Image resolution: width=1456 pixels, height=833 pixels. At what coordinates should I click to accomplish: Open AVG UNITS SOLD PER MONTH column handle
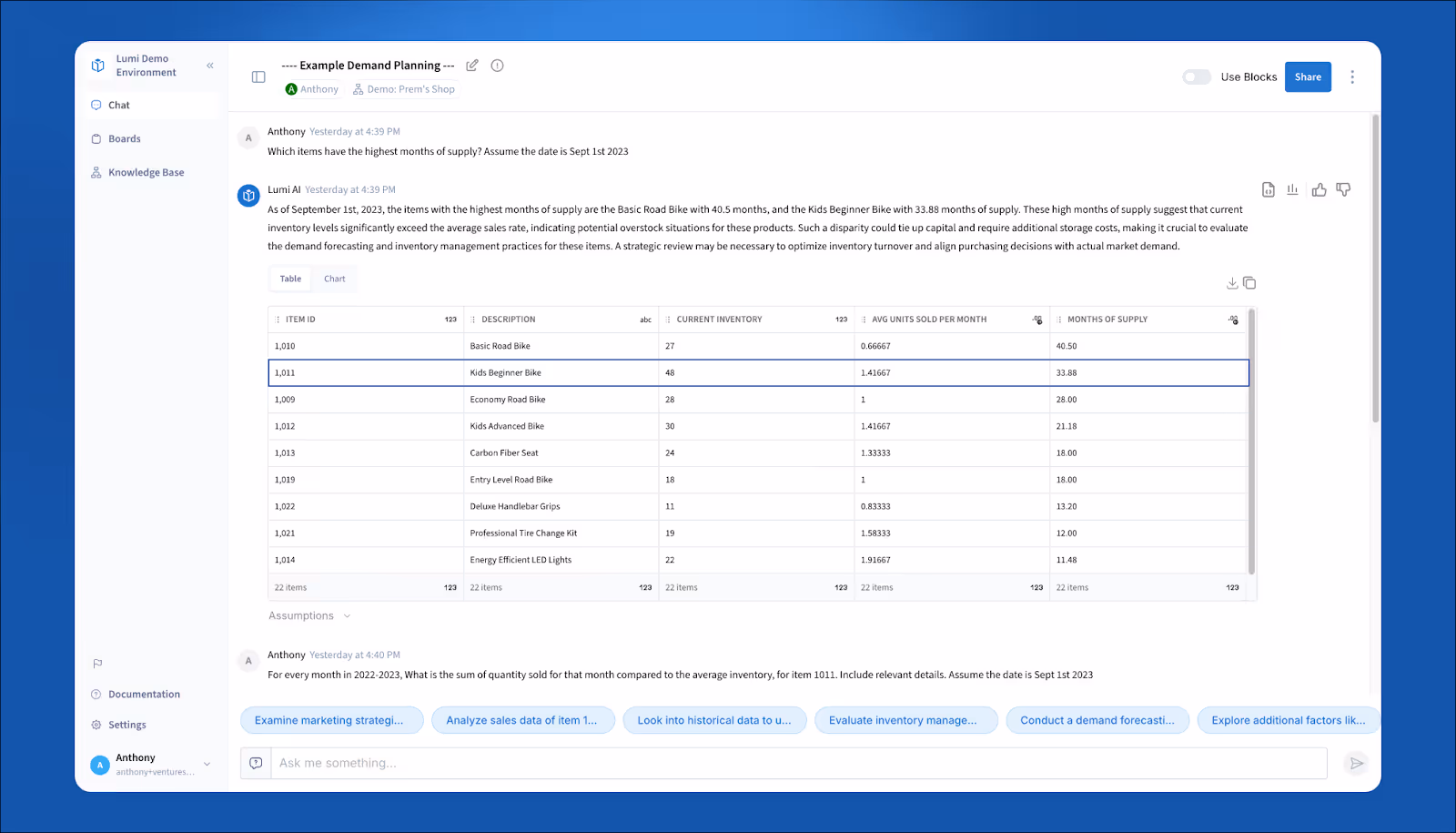coord(864,320)
